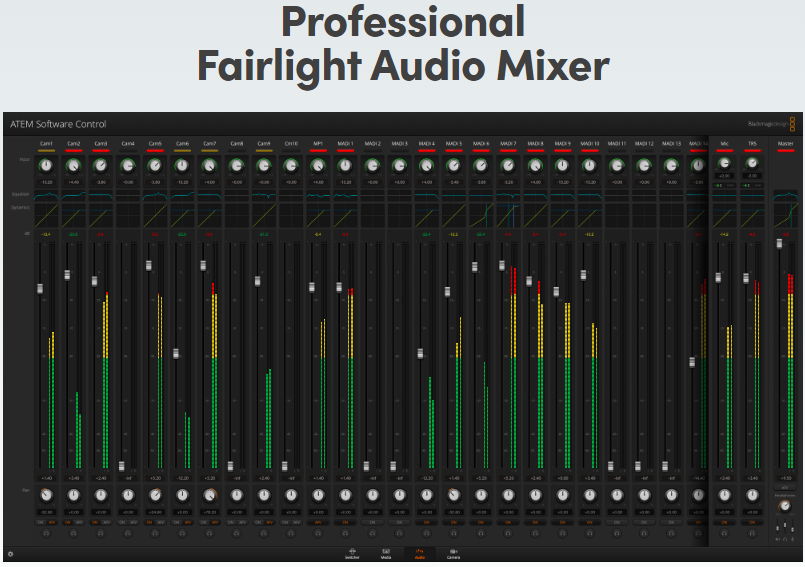The image size is (805, 567).
Task: Toggle the Mic channel ON button
Action: [x=724, y=522]
